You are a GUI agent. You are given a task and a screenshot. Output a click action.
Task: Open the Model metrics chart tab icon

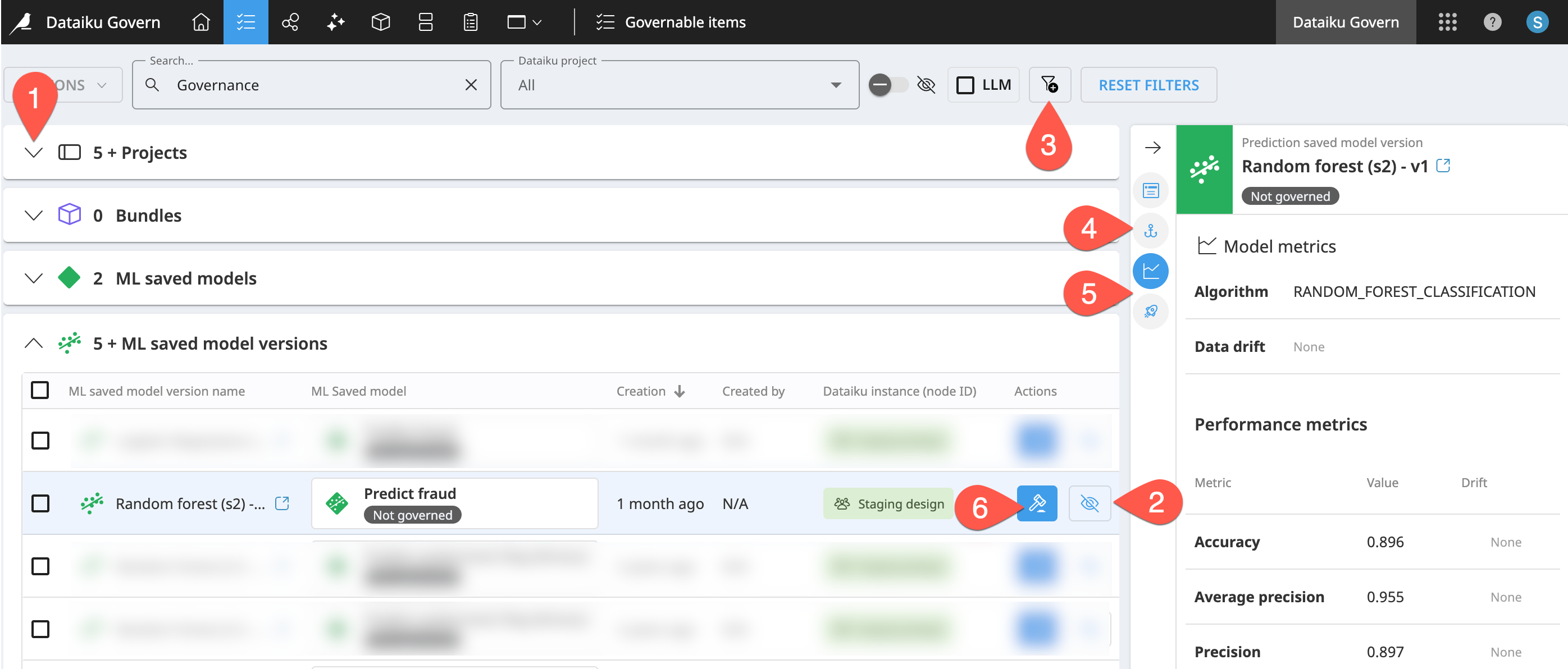click(1150, 271)
